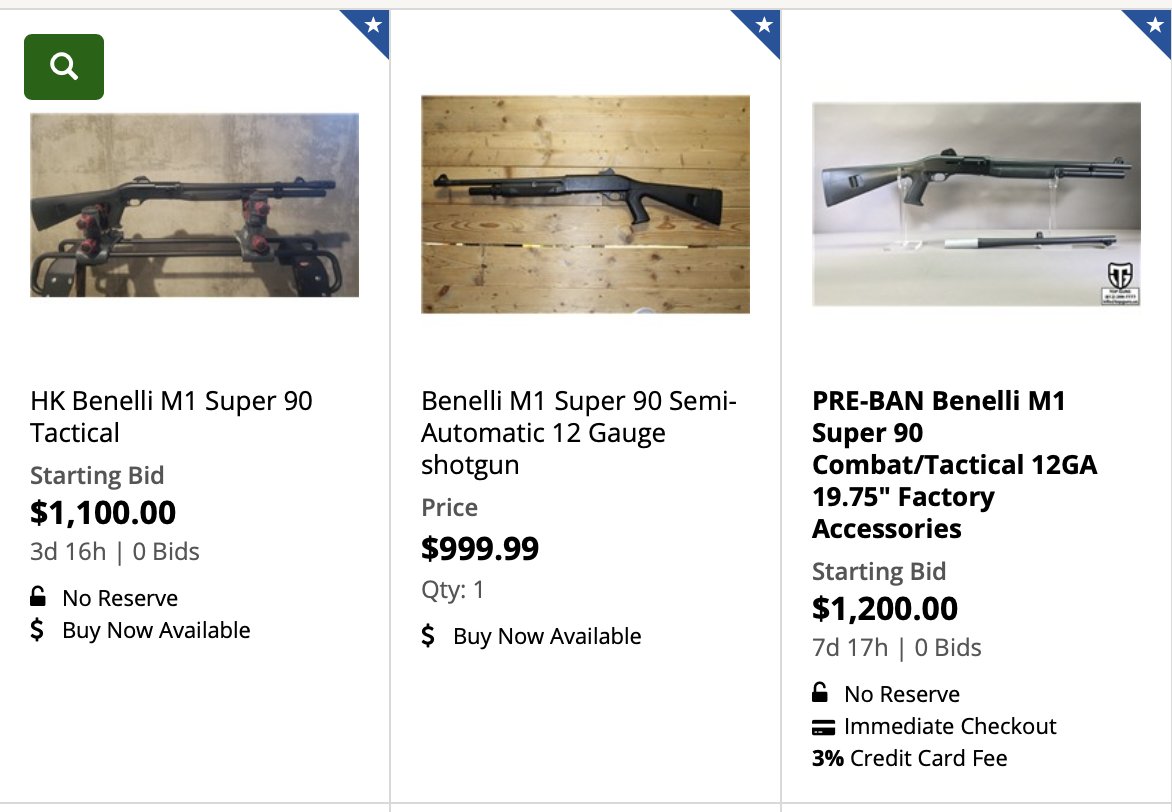Screen dimensions: 1172x812
Task: Click the $1,100.00 starting bid price
Action: 103,512
